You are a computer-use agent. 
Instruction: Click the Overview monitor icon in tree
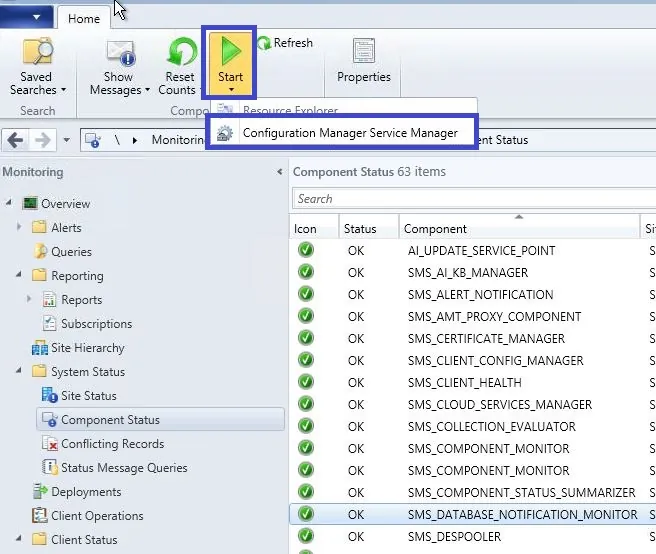(x=30, y=203)
